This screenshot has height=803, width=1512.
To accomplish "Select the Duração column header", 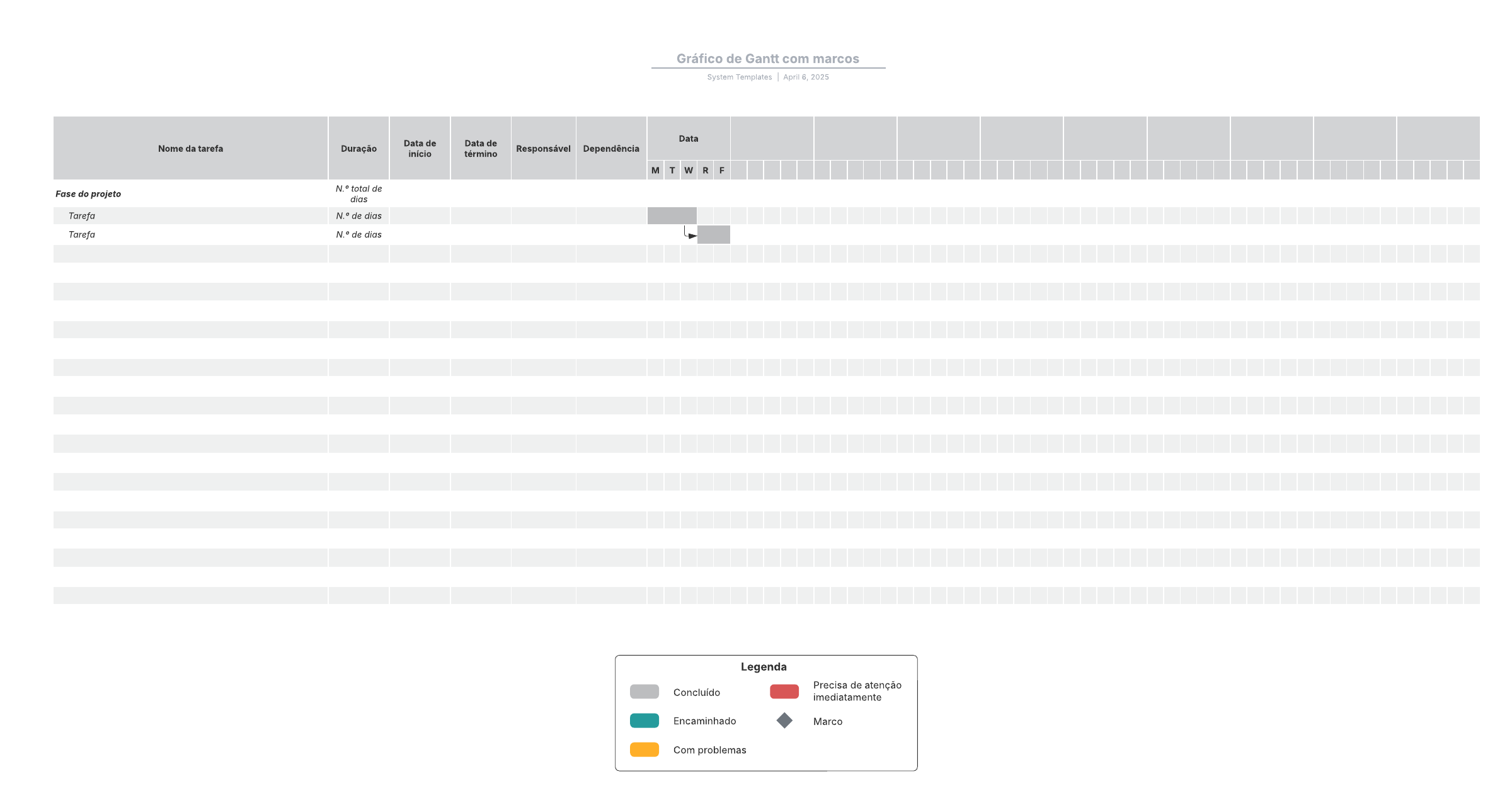I will tap(358, 149).
